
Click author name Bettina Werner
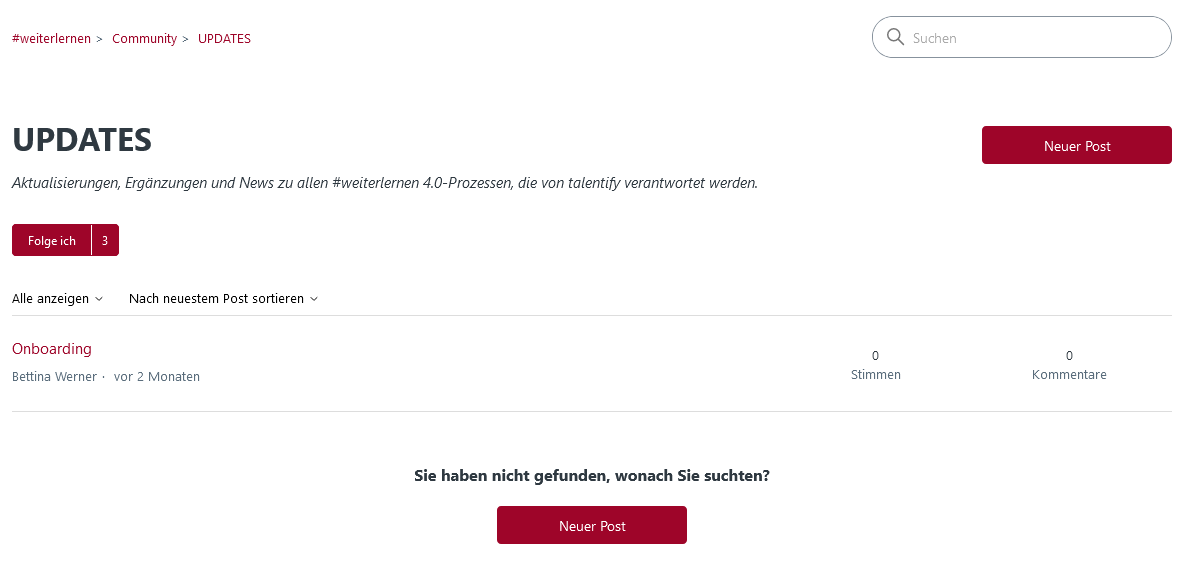(54, 377)
